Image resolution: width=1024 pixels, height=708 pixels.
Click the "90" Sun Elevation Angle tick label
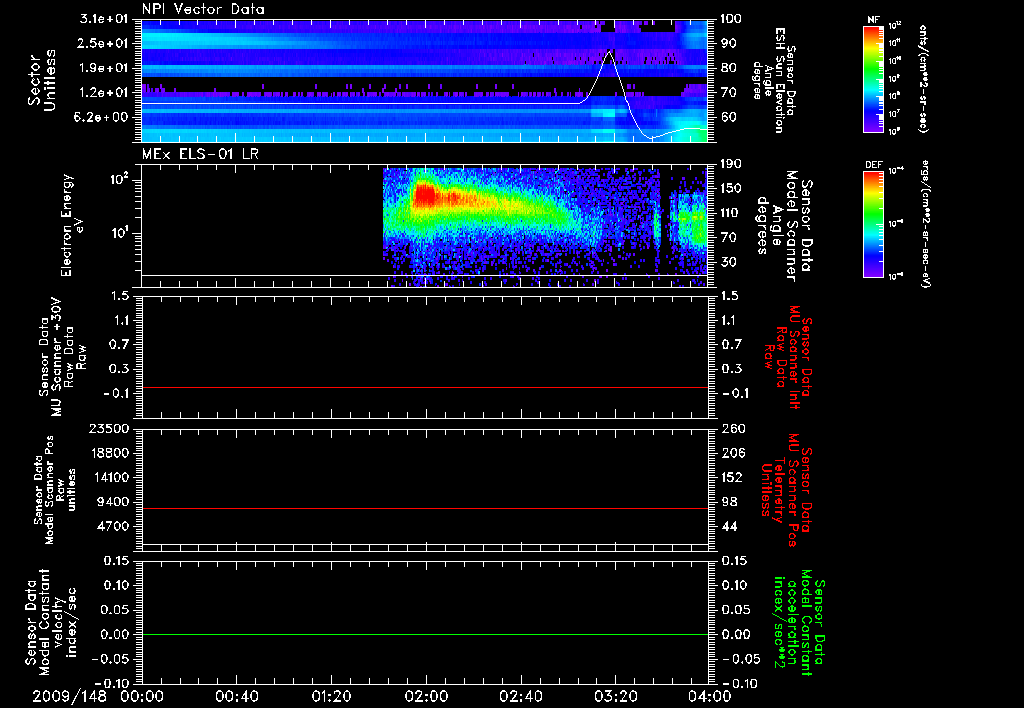tap(728, 43)
